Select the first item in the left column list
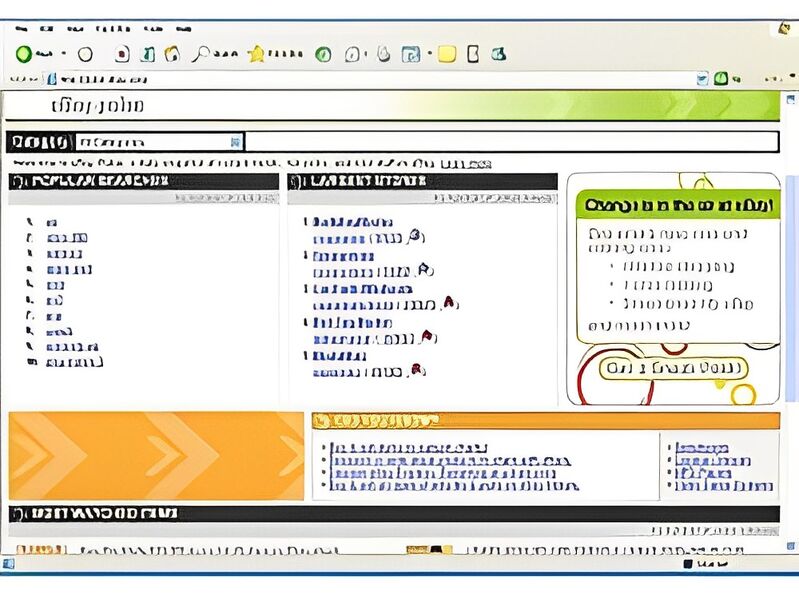 (x=50, y=223)
